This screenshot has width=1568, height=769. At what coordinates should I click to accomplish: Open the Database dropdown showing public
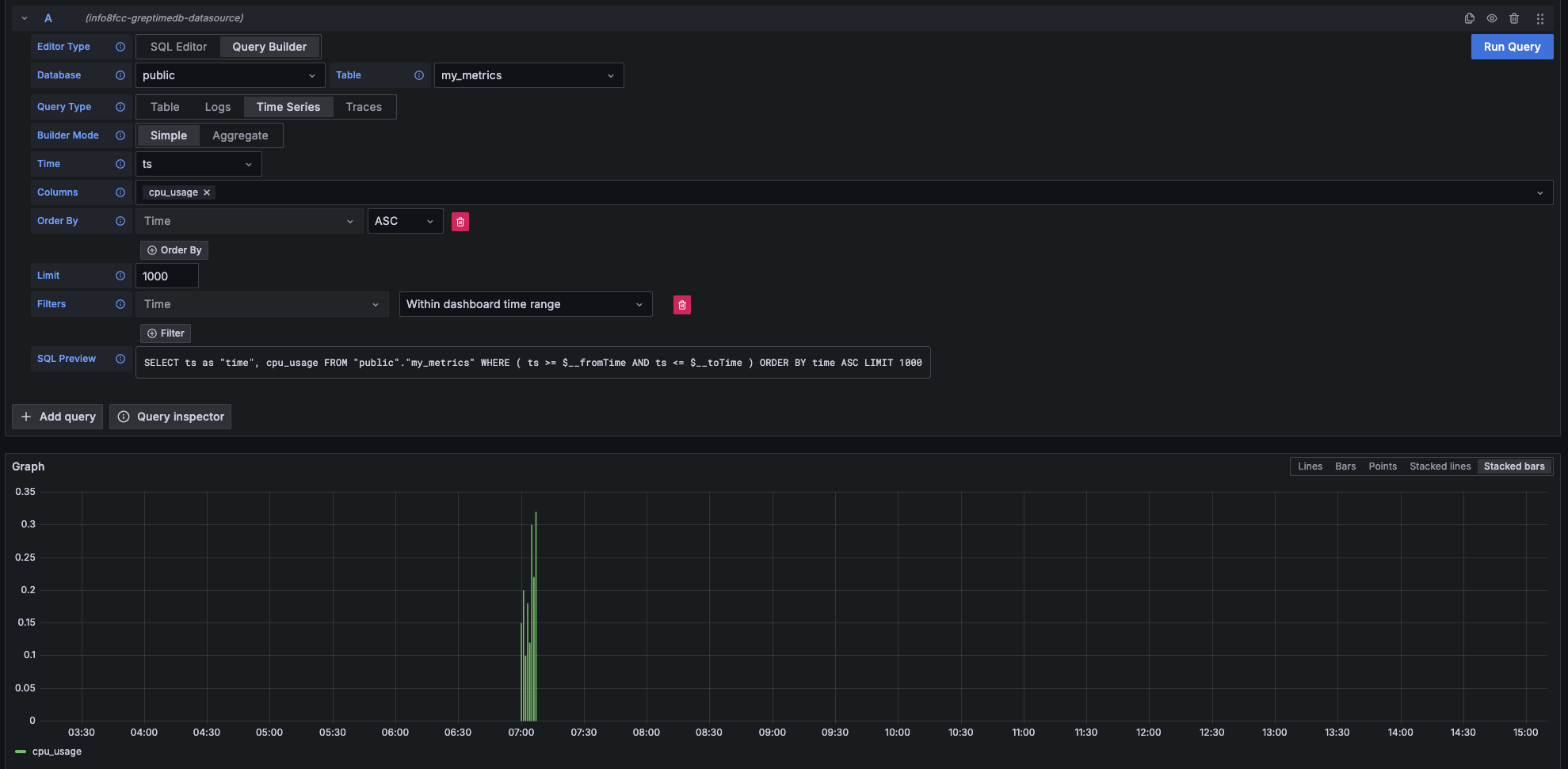(x=229, y=74)
